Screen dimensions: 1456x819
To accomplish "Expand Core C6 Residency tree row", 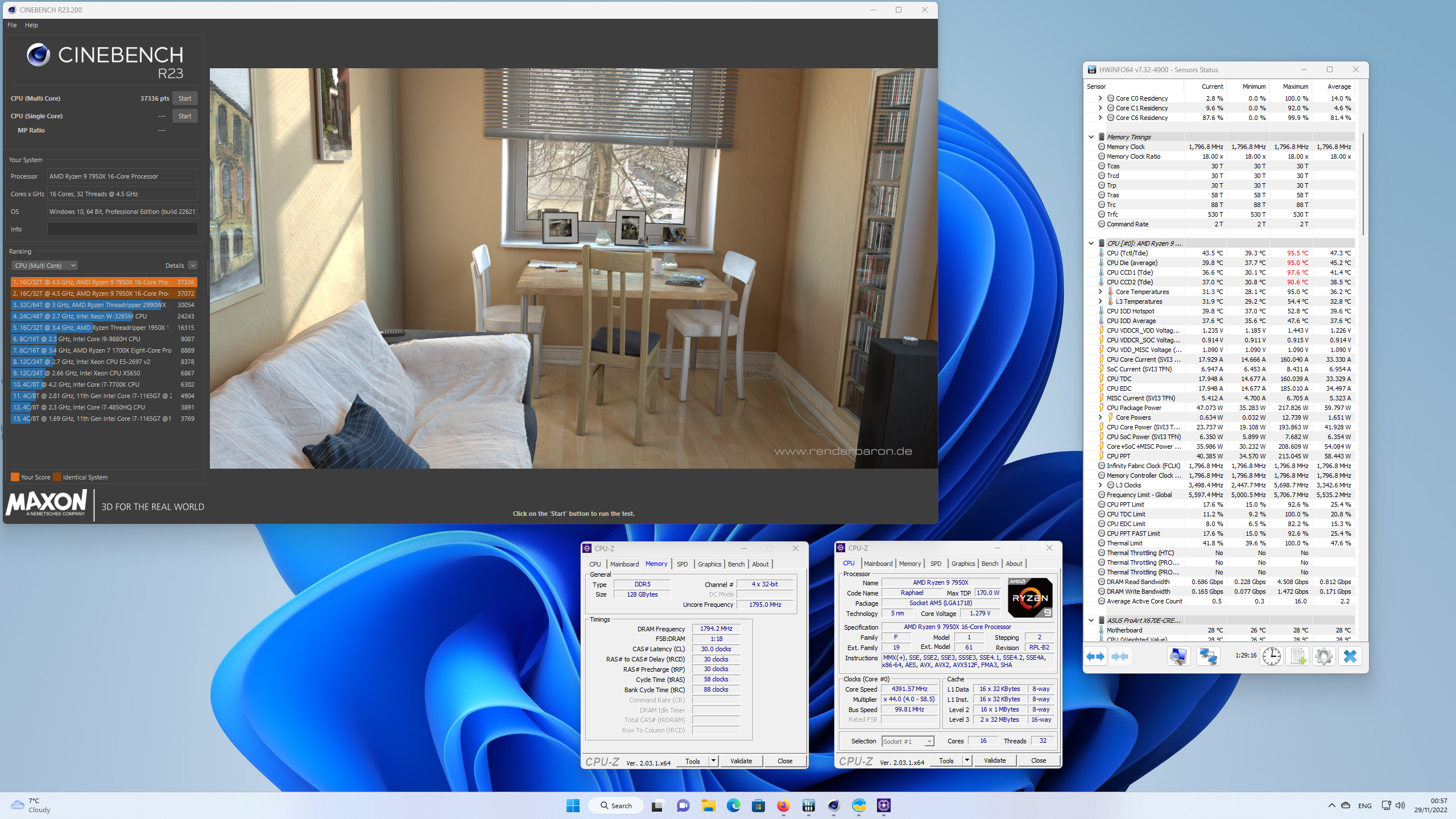I will click(x=1101, y=118).
